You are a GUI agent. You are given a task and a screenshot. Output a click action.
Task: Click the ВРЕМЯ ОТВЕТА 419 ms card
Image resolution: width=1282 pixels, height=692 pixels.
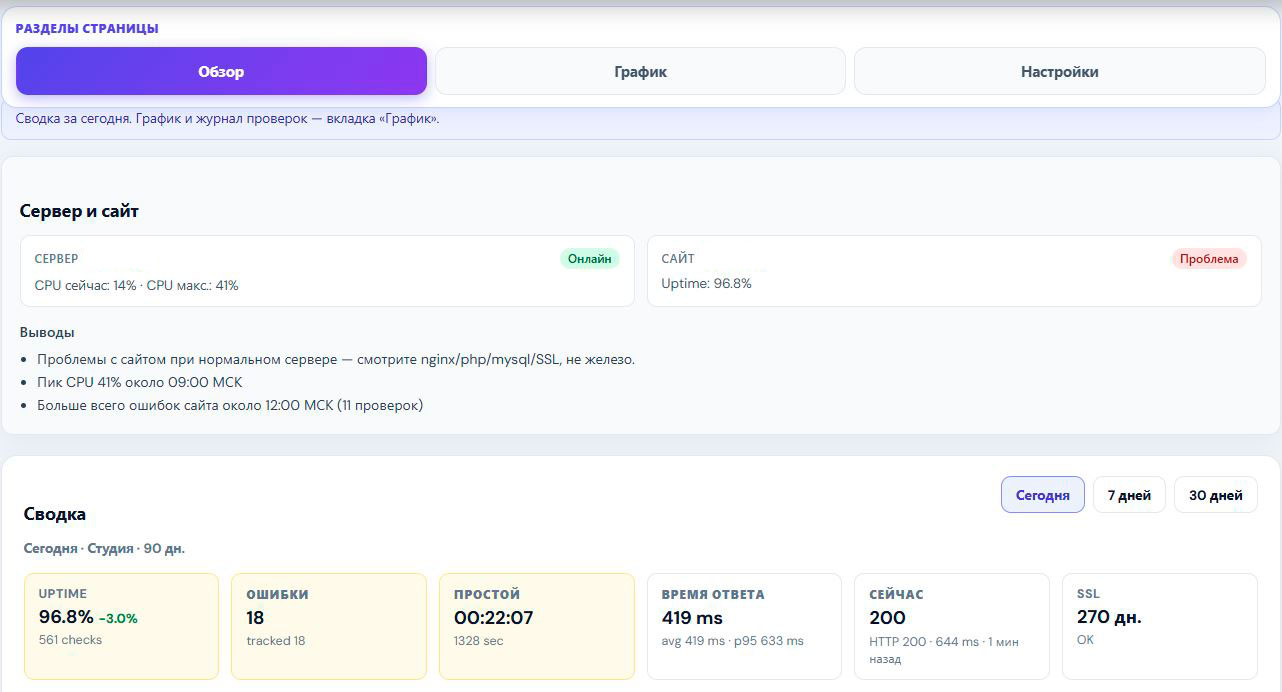click(x=744, y=626)
